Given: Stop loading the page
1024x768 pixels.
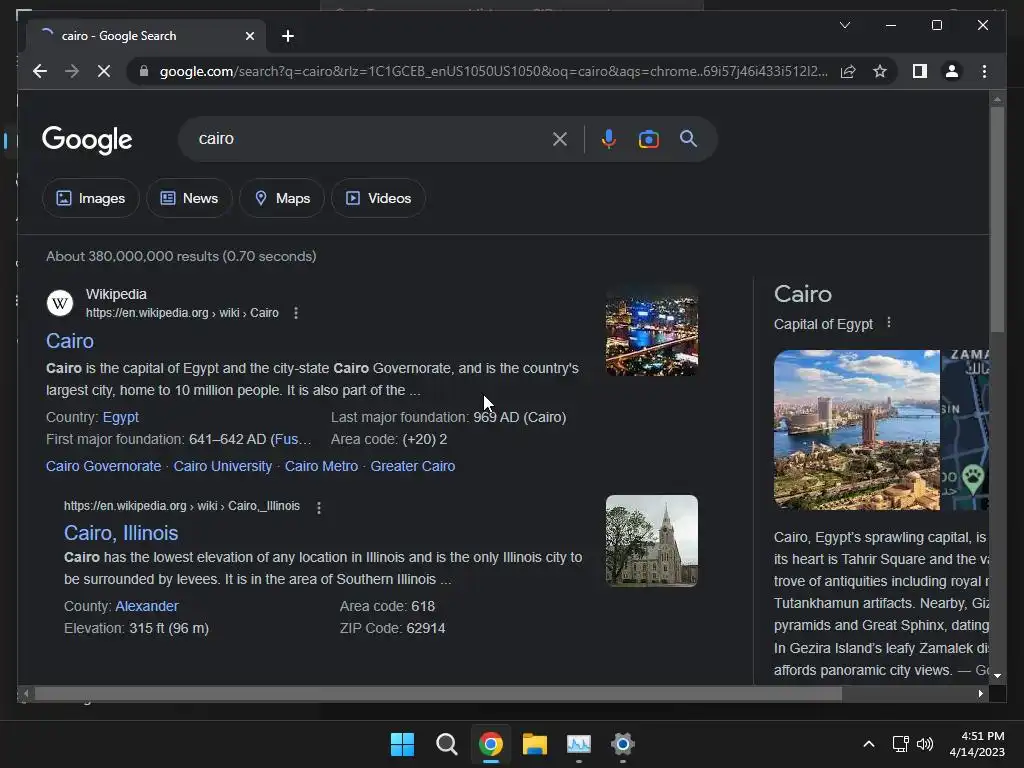Looking at the screenshot, I should pyautogui.click(x=104, y=71).
